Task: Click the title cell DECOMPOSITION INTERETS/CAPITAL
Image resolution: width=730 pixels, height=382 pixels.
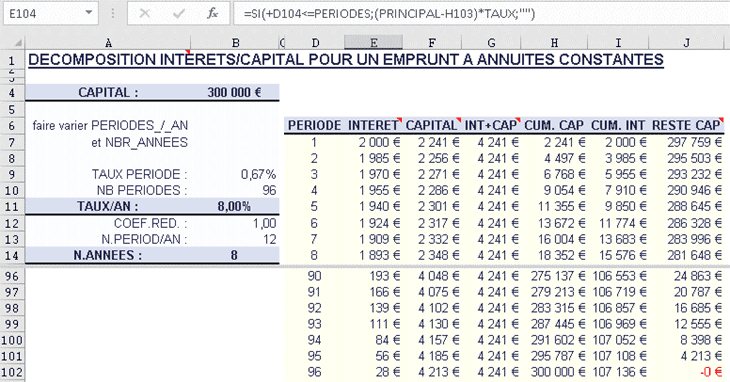Action: point(346,60)
